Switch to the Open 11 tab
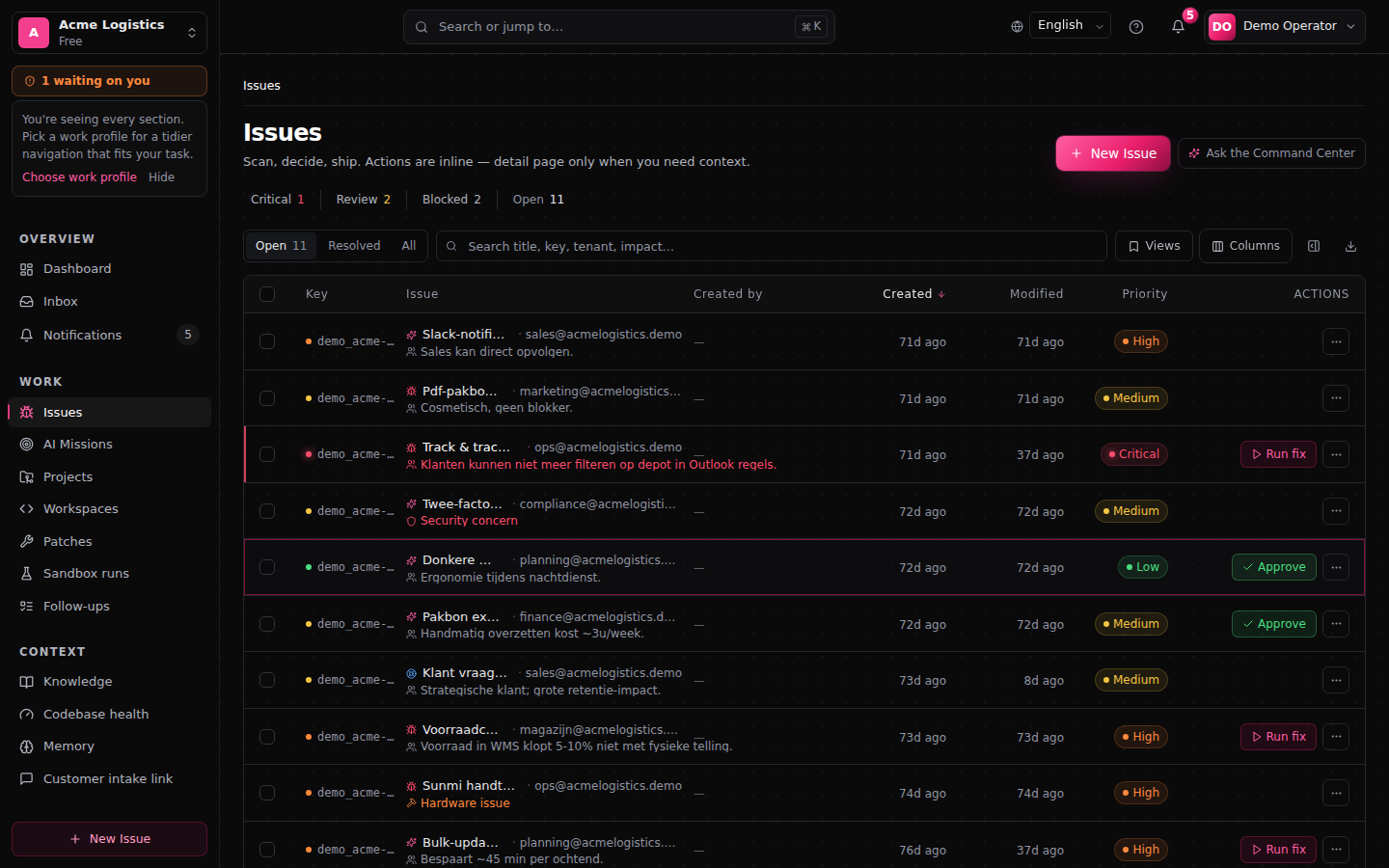1389x868 pixels. point(281,246)
